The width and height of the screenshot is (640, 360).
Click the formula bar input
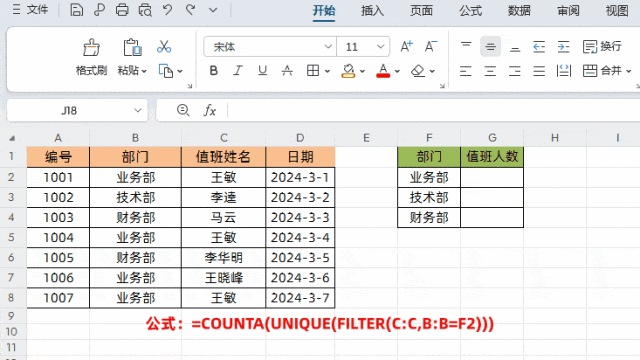tap(433, 111)
